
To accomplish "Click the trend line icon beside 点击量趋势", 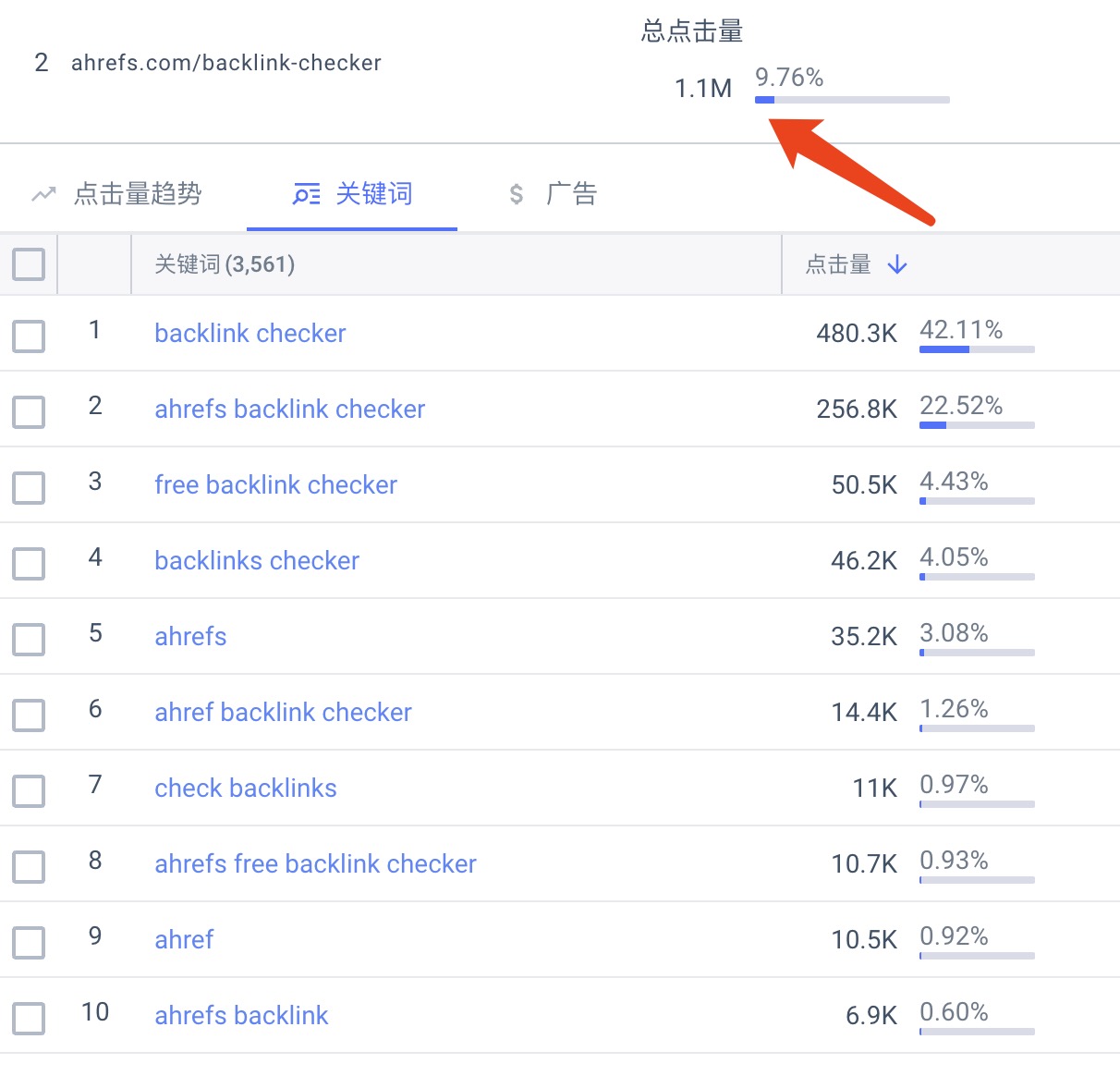I will click(x=43, y=194).
